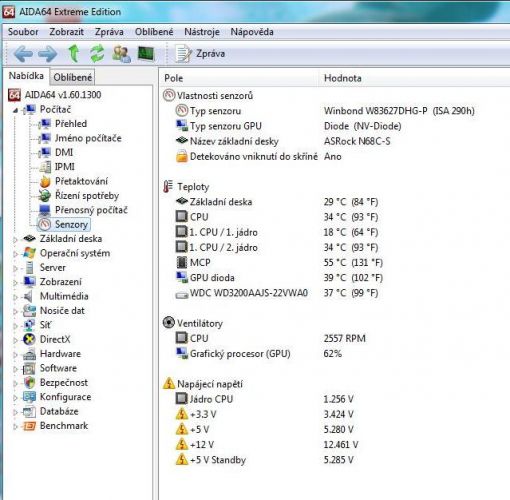Screen dimensions: 510x500
Task: Expand the Server tree node
Action: click(x=15, y=268)
